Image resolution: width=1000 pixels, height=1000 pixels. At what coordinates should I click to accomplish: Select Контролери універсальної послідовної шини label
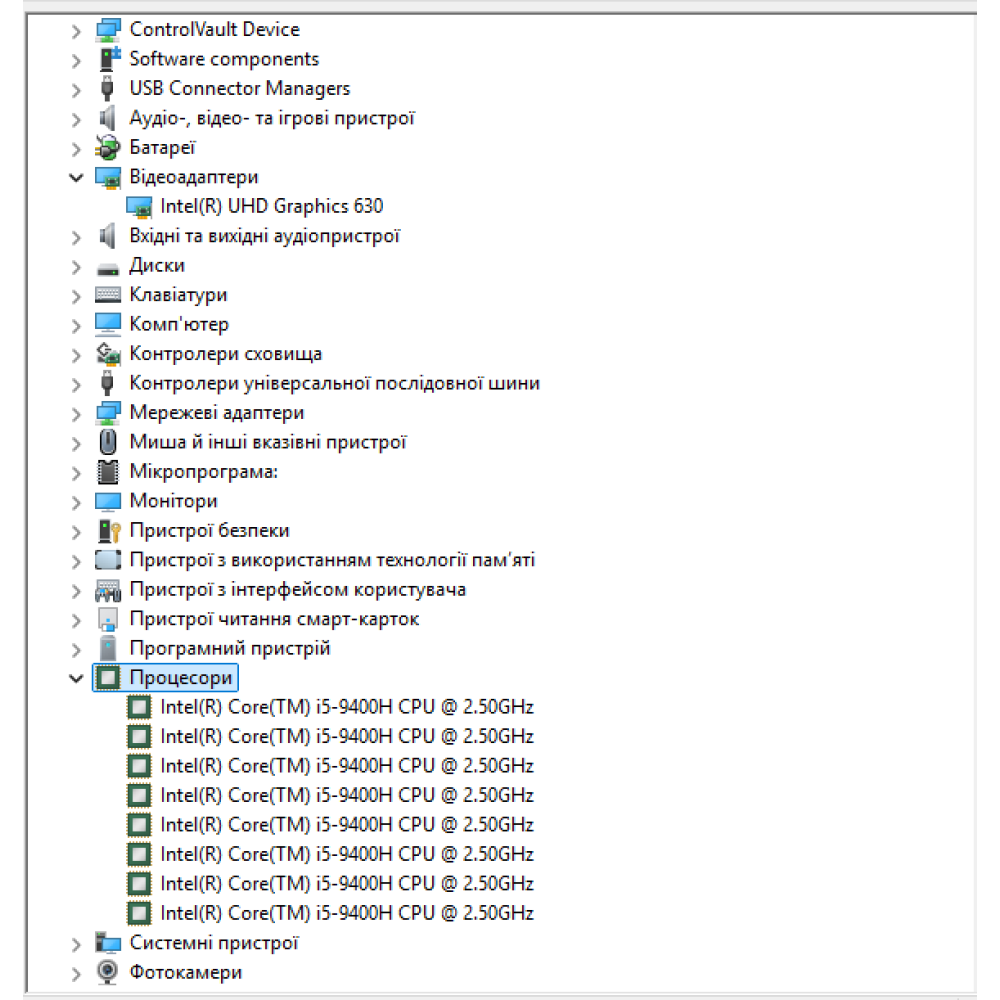334,383
